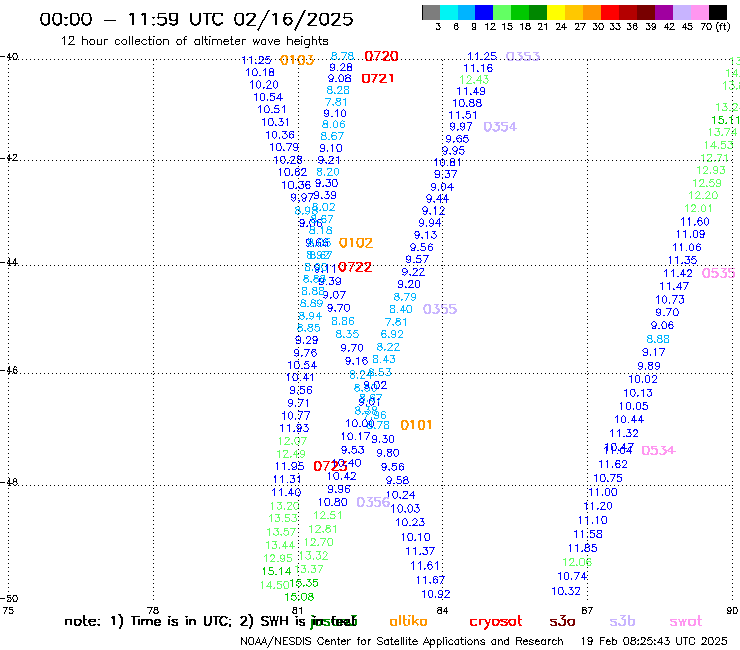
Task: Click the longitude axis label 78
Action: click(x=153, y=610)
